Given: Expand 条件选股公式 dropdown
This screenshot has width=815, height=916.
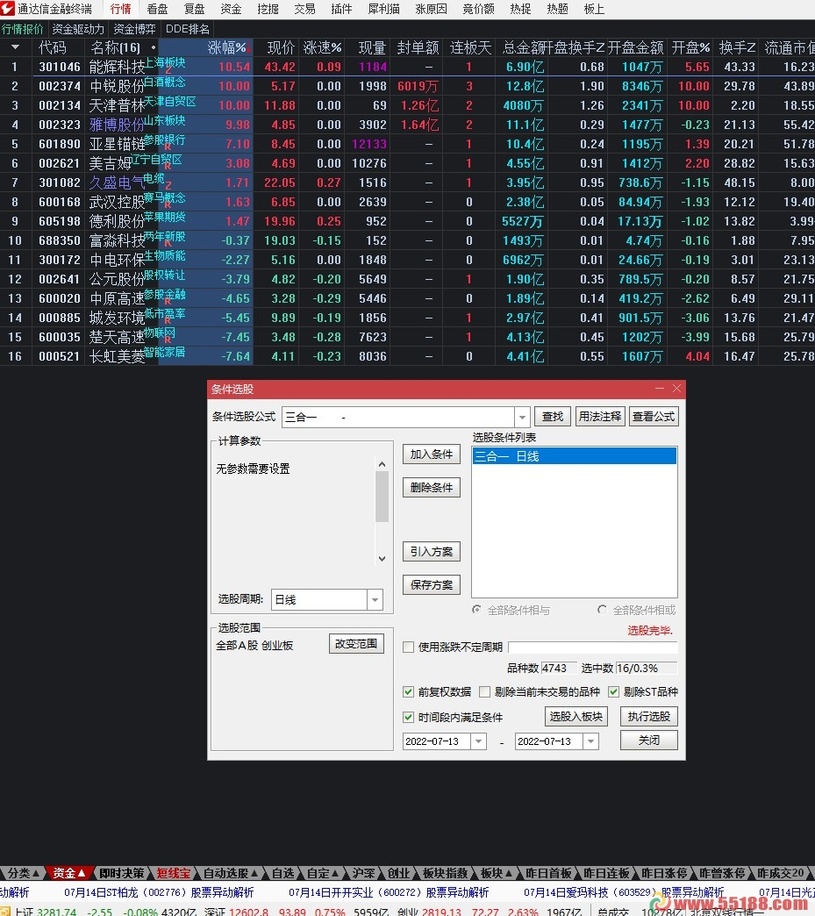Looking at the screenshot, I should (522, 417).
